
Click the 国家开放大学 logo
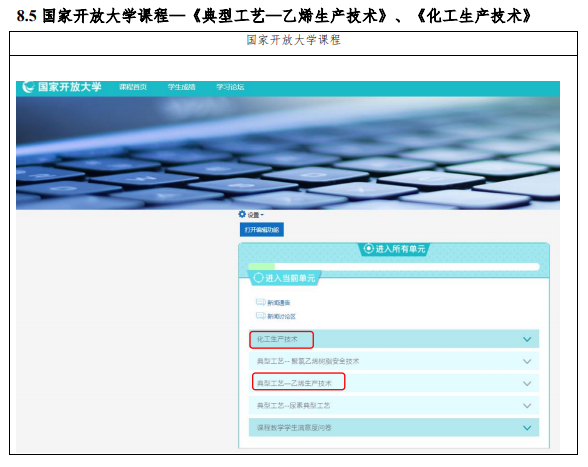pos(62,87)
